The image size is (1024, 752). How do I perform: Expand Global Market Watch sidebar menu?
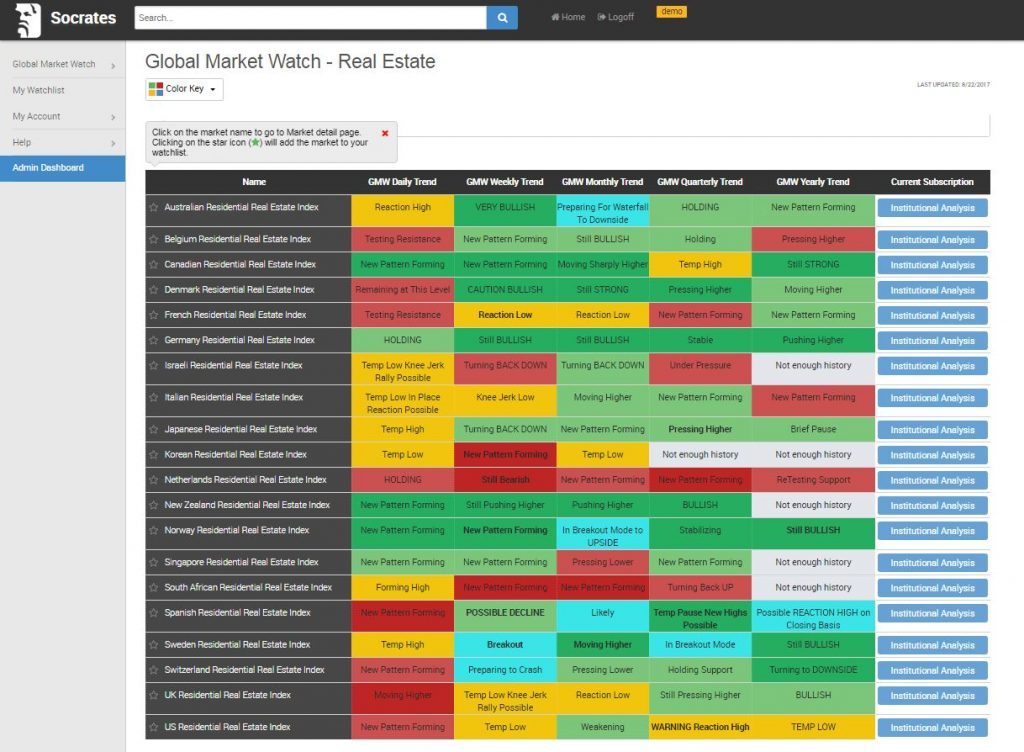[62, 65]
